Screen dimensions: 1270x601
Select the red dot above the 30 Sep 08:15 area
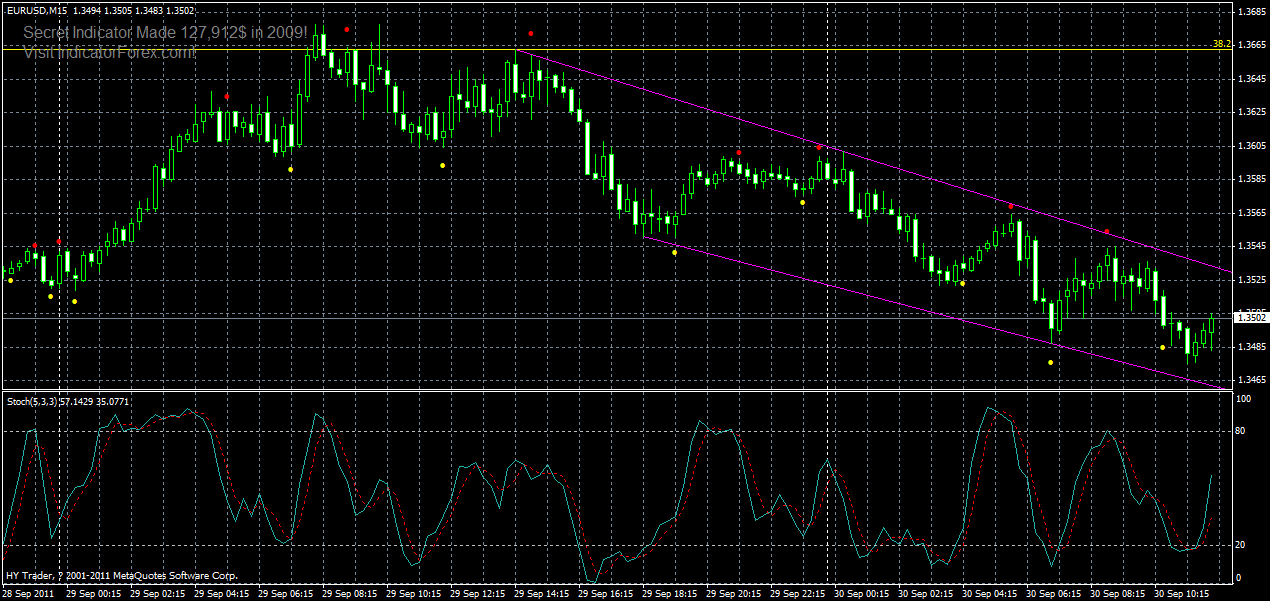(x=1106, y=230)
